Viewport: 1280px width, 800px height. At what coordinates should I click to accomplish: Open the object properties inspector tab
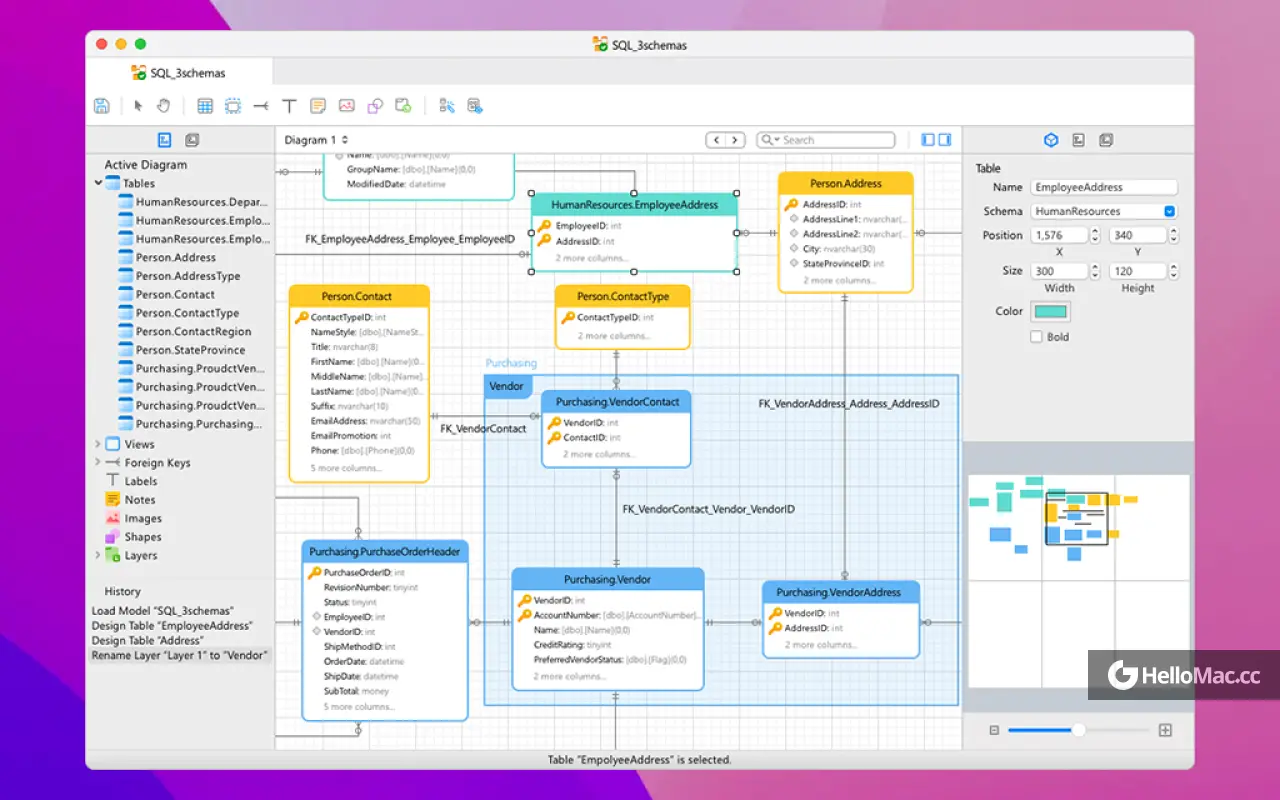click(x=1051, y=140)
